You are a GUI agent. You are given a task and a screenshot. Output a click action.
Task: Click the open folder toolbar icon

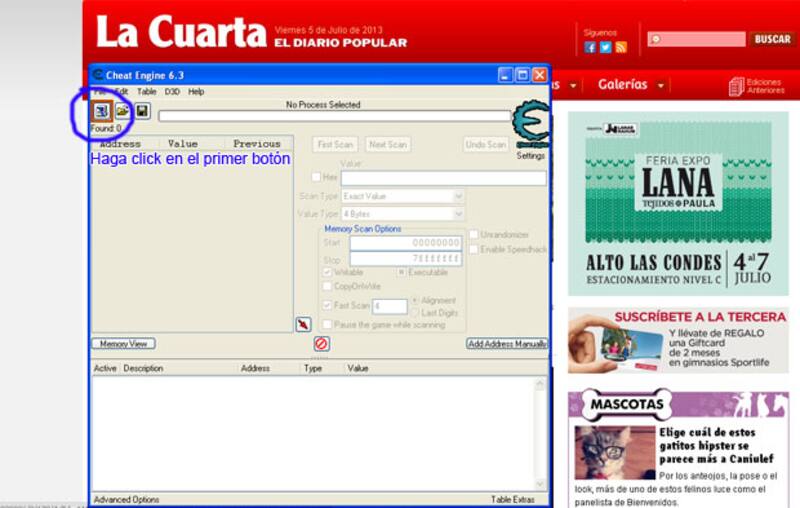[122, 111]
